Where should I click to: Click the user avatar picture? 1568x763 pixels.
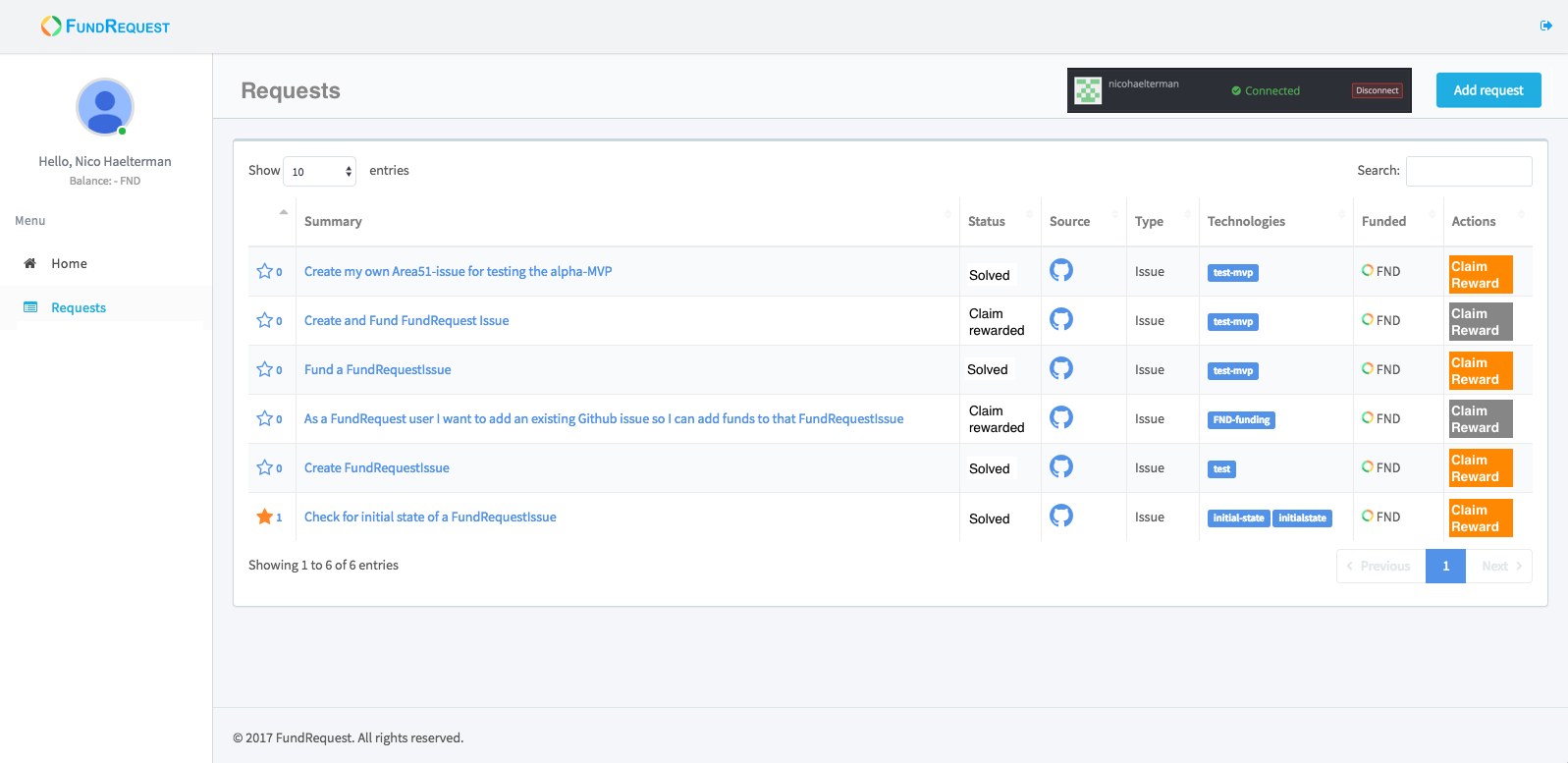click(105, 107)
